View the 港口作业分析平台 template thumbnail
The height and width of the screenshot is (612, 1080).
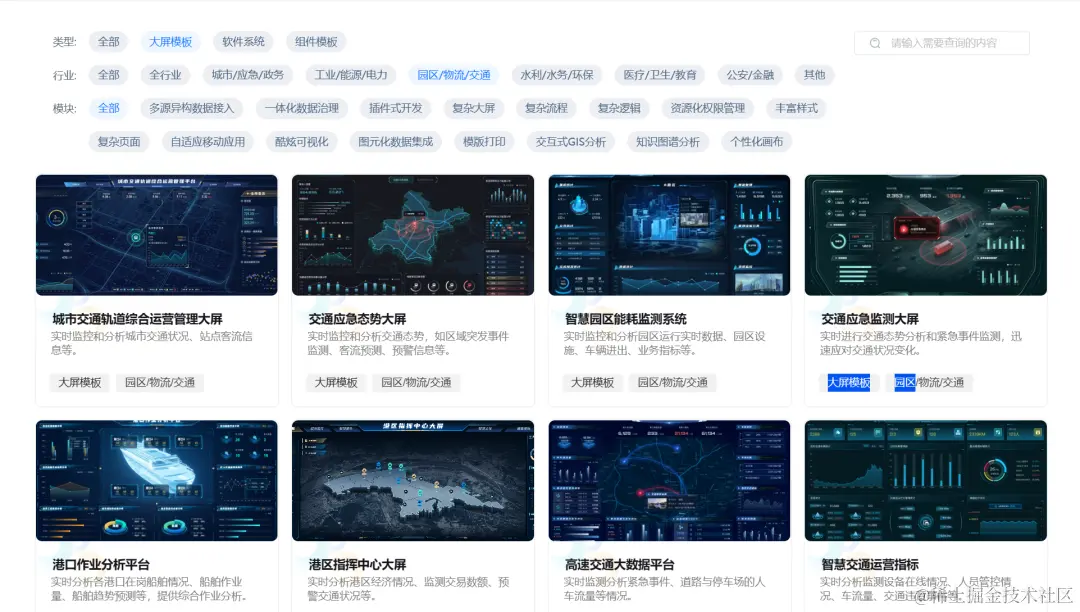[156, 478]
